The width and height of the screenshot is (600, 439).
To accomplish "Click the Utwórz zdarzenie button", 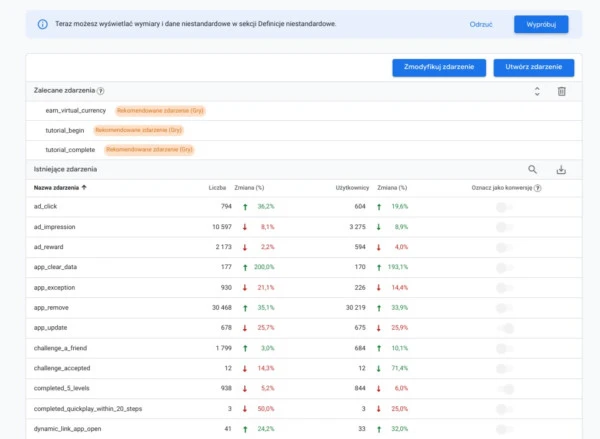I will (533, 67).
